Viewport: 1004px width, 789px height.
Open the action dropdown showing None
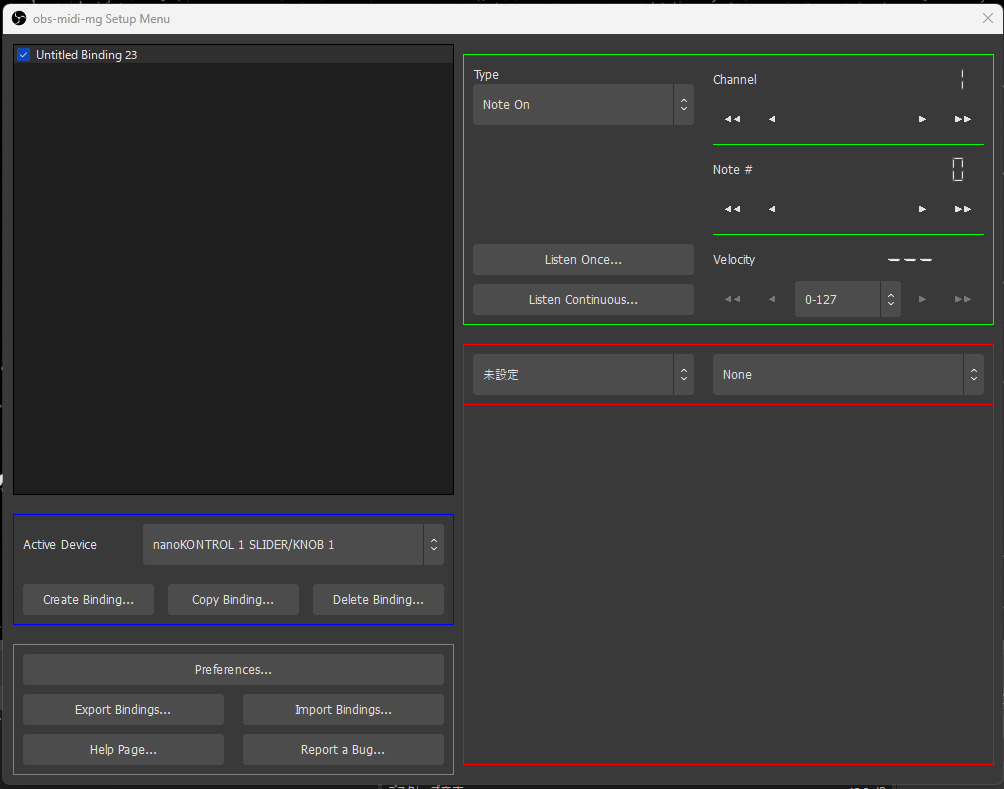pos(847,375)
